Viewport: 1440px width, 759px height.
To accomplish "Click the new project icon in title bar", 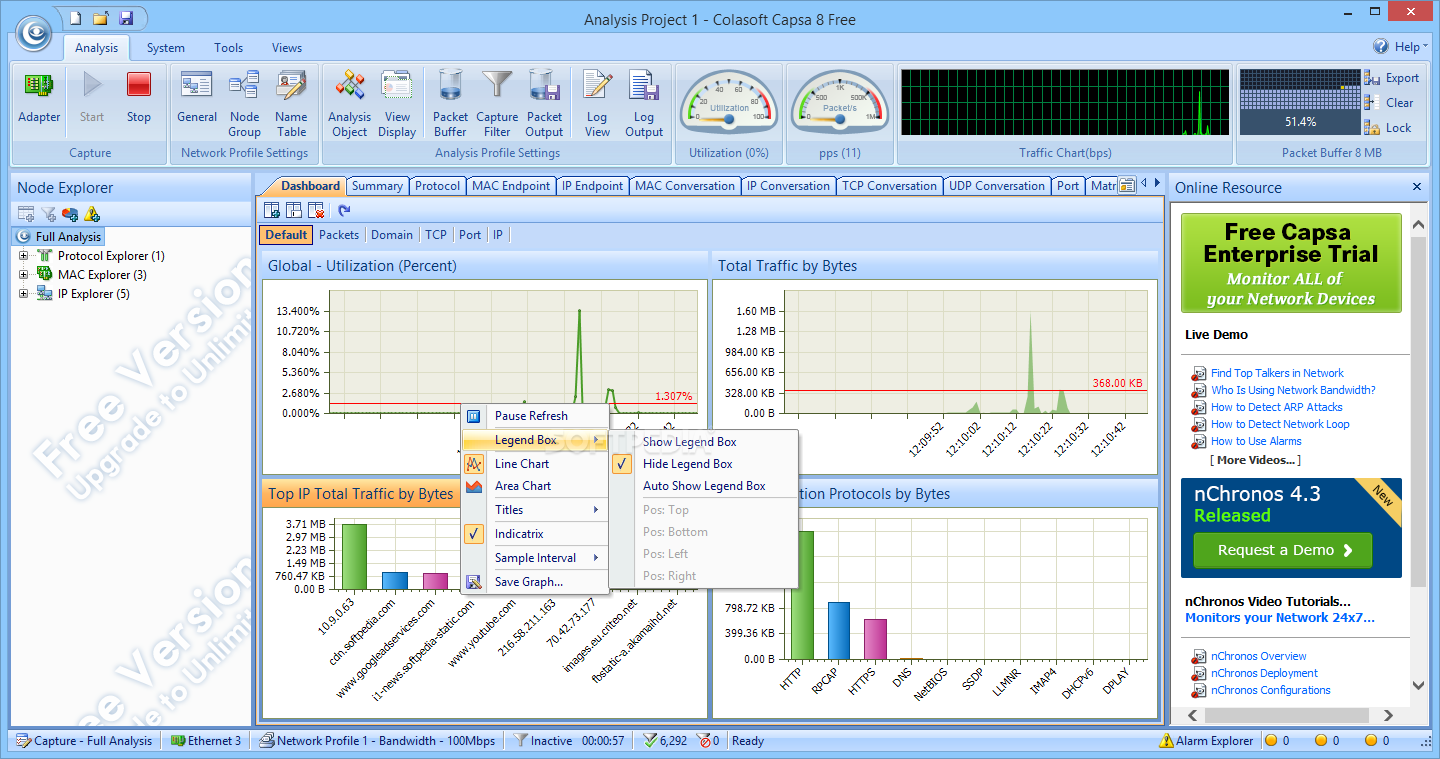I will tap(76, 18).
